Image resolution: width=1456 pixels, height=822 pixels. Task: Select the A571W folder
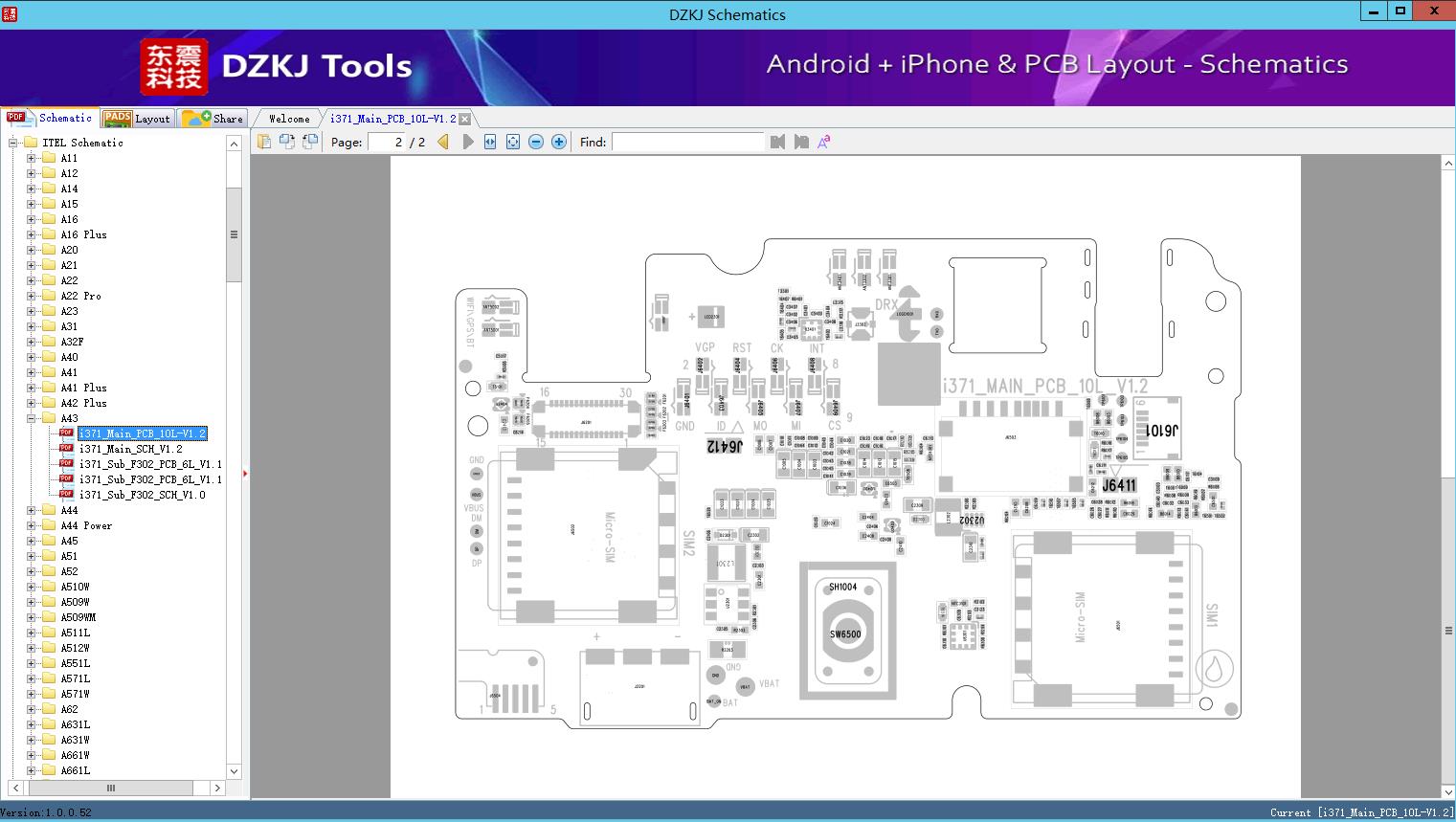pos(75,694)
